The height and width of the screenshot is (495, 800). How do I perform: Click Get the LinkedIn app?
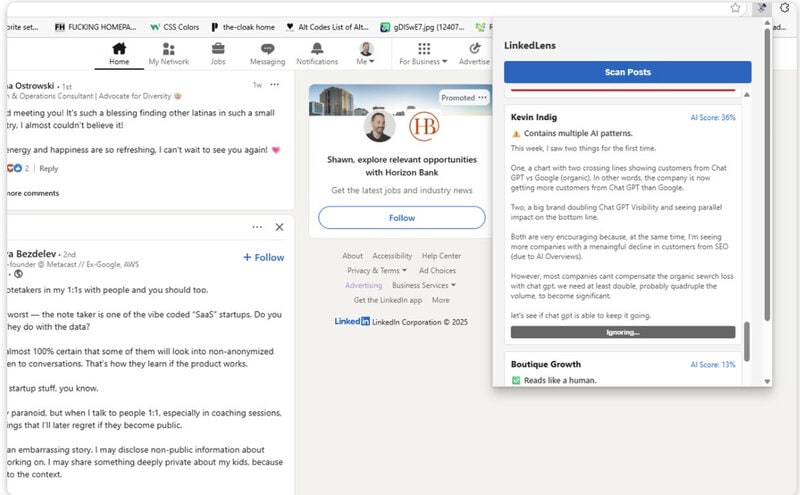coord(388,300)
